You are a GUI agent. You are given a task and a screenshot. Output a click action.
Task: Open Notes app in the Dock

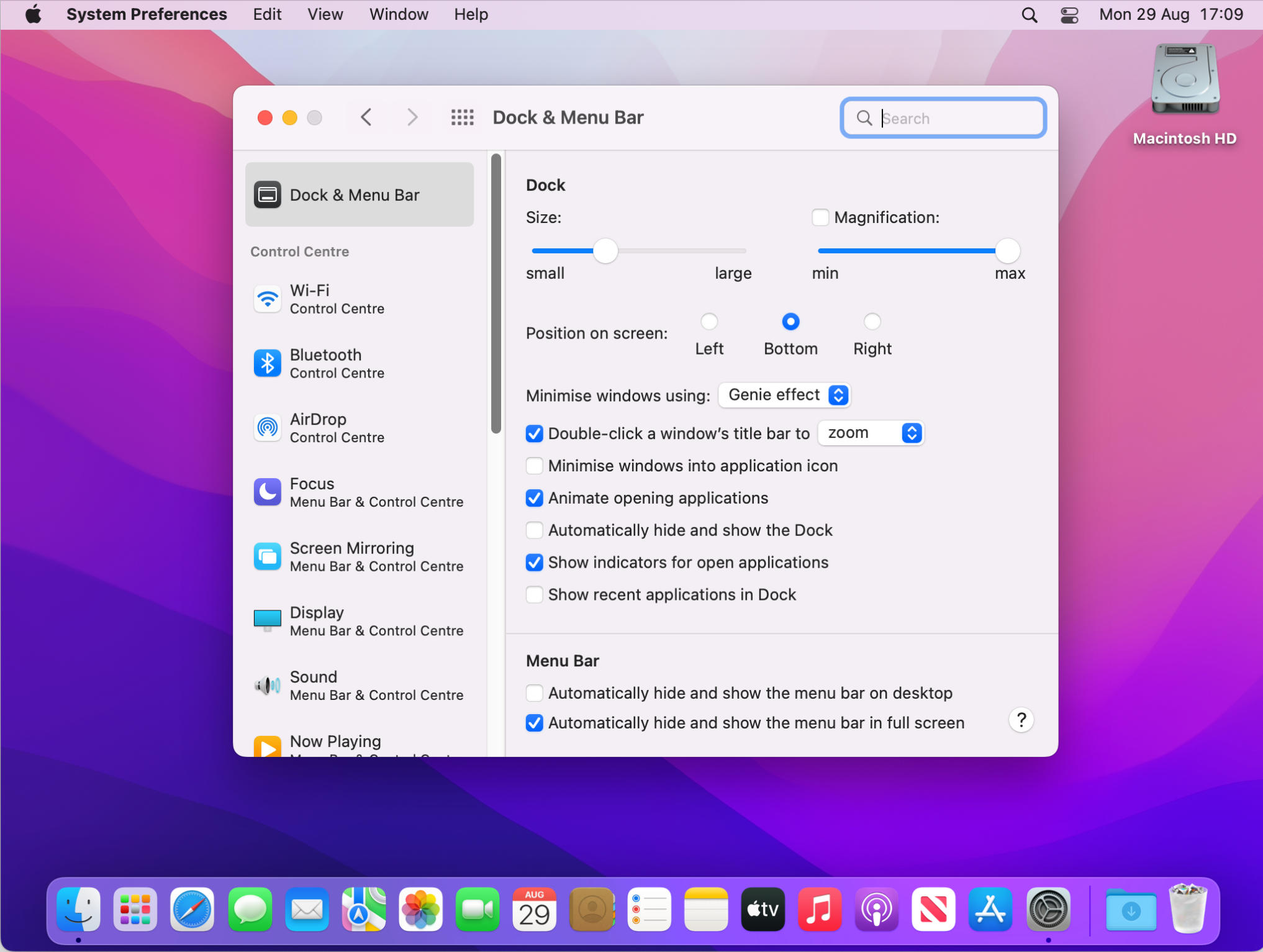706,910
